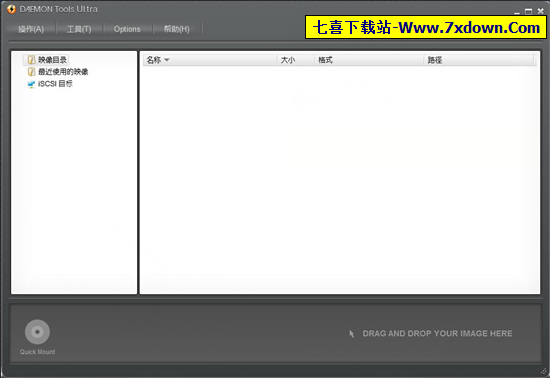Click the iSCSI 目标 network icon
The image size is (550, 378).
[x=32, y=84]
